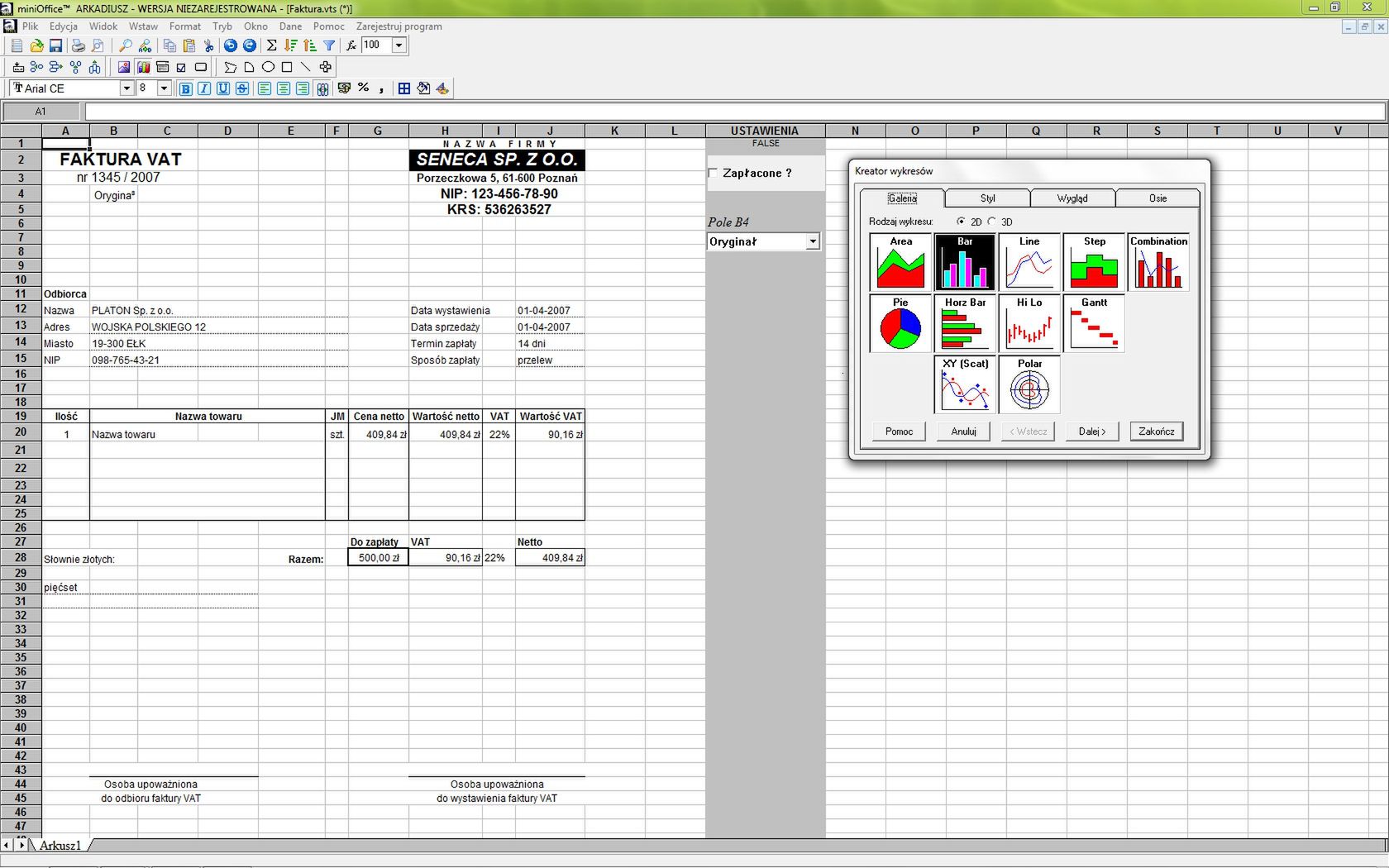Open the zoom level dropdown showing 100
The height and width of the screenshot is (868, 1389).
tap(399, 45)
